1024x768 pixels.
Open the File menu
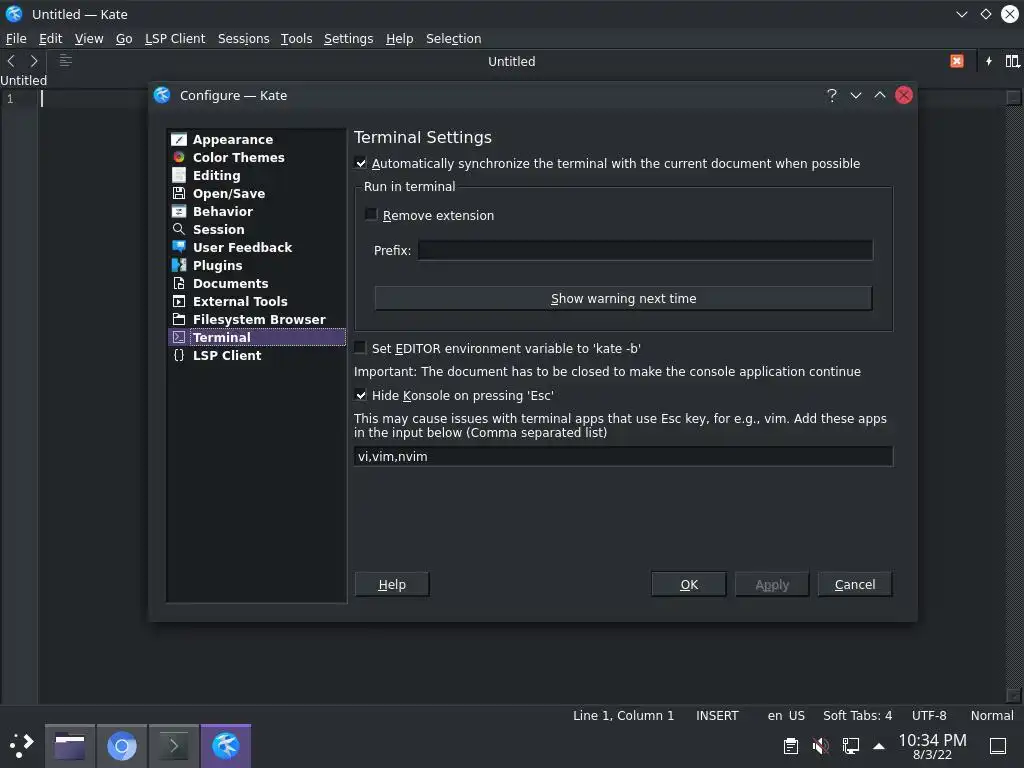(x=16, y=39)
